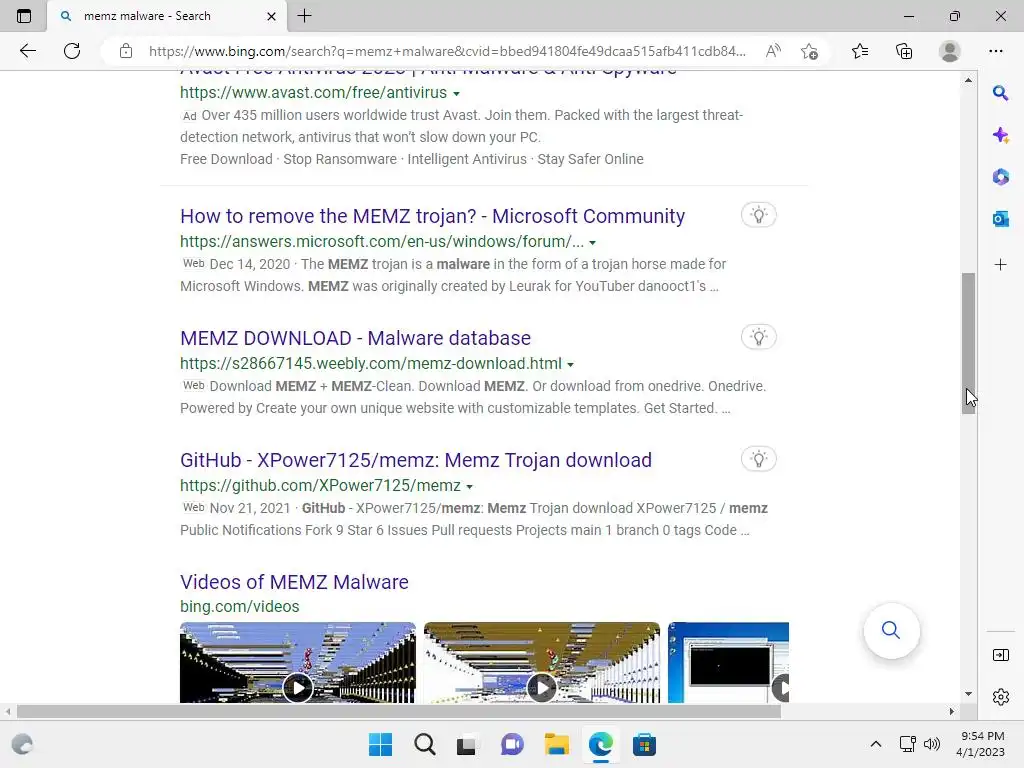
Task: Click Free Download ad sublink
Action: (x=226, y=159)
